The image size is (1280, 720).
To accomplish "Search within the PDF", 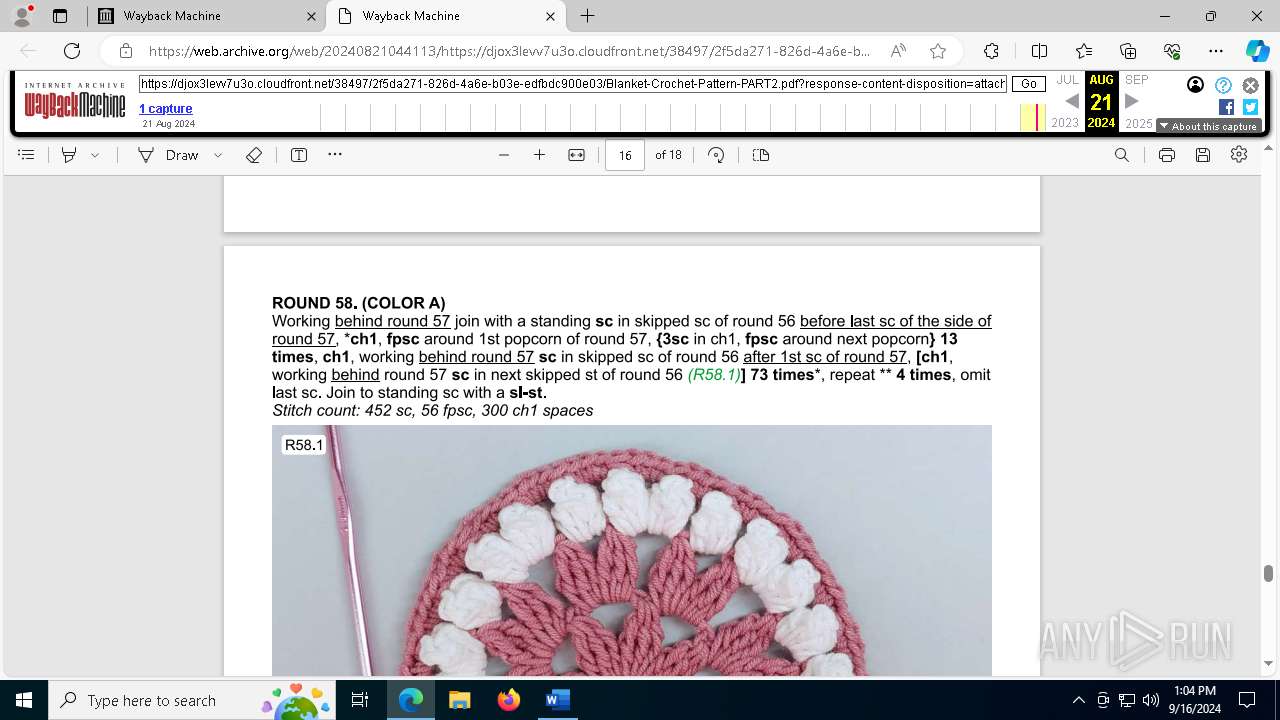I will (x=1122, y=155).
